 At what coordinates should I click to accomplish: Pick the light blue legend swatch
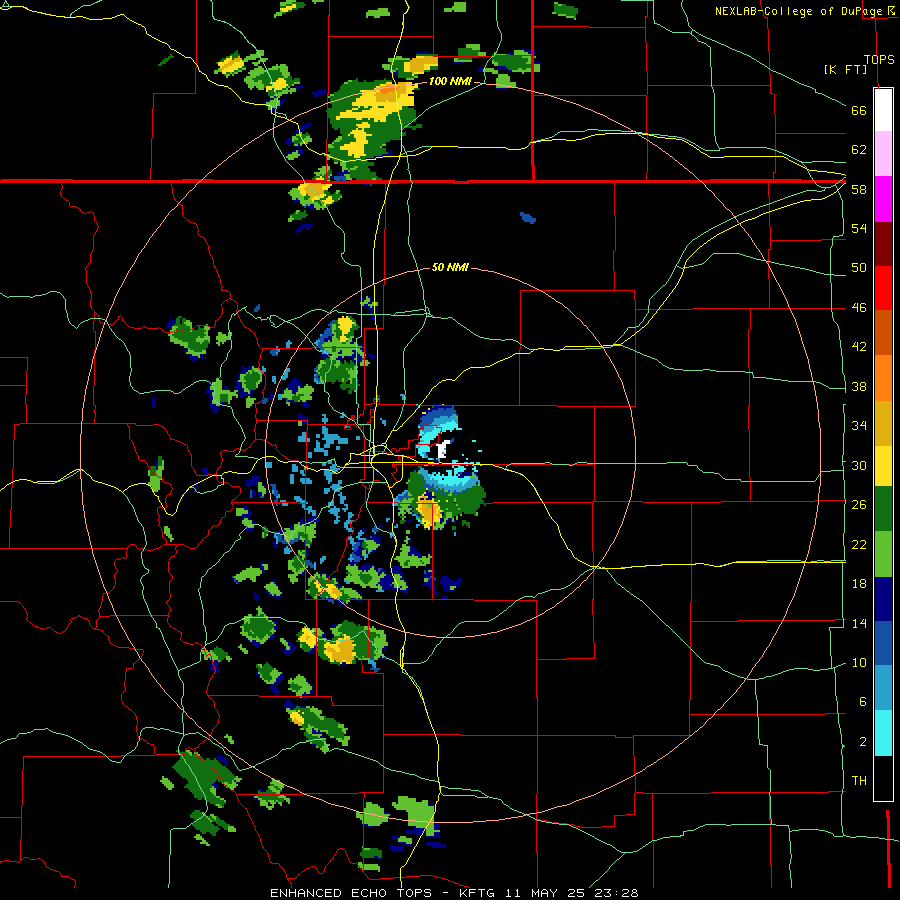pyautogui.click(x=883, y=688)
